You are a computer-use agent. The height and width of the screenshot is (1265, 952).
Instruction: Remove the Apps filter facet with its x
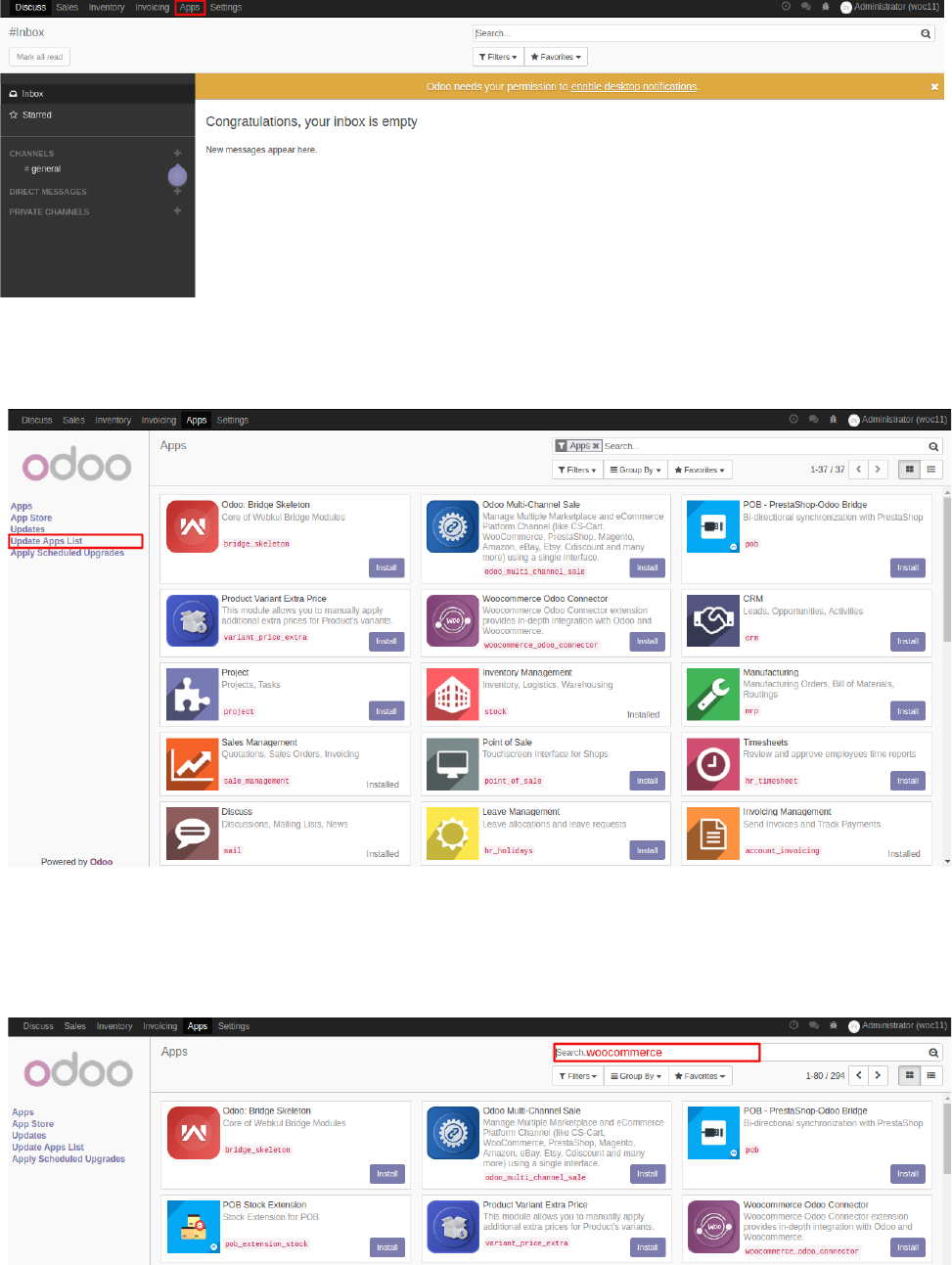coord(596,446)
